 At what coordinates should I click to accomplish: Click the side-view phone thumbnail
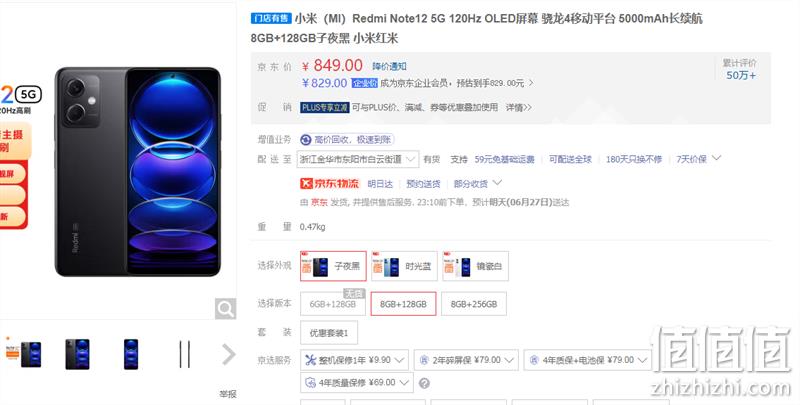point(184,355)
